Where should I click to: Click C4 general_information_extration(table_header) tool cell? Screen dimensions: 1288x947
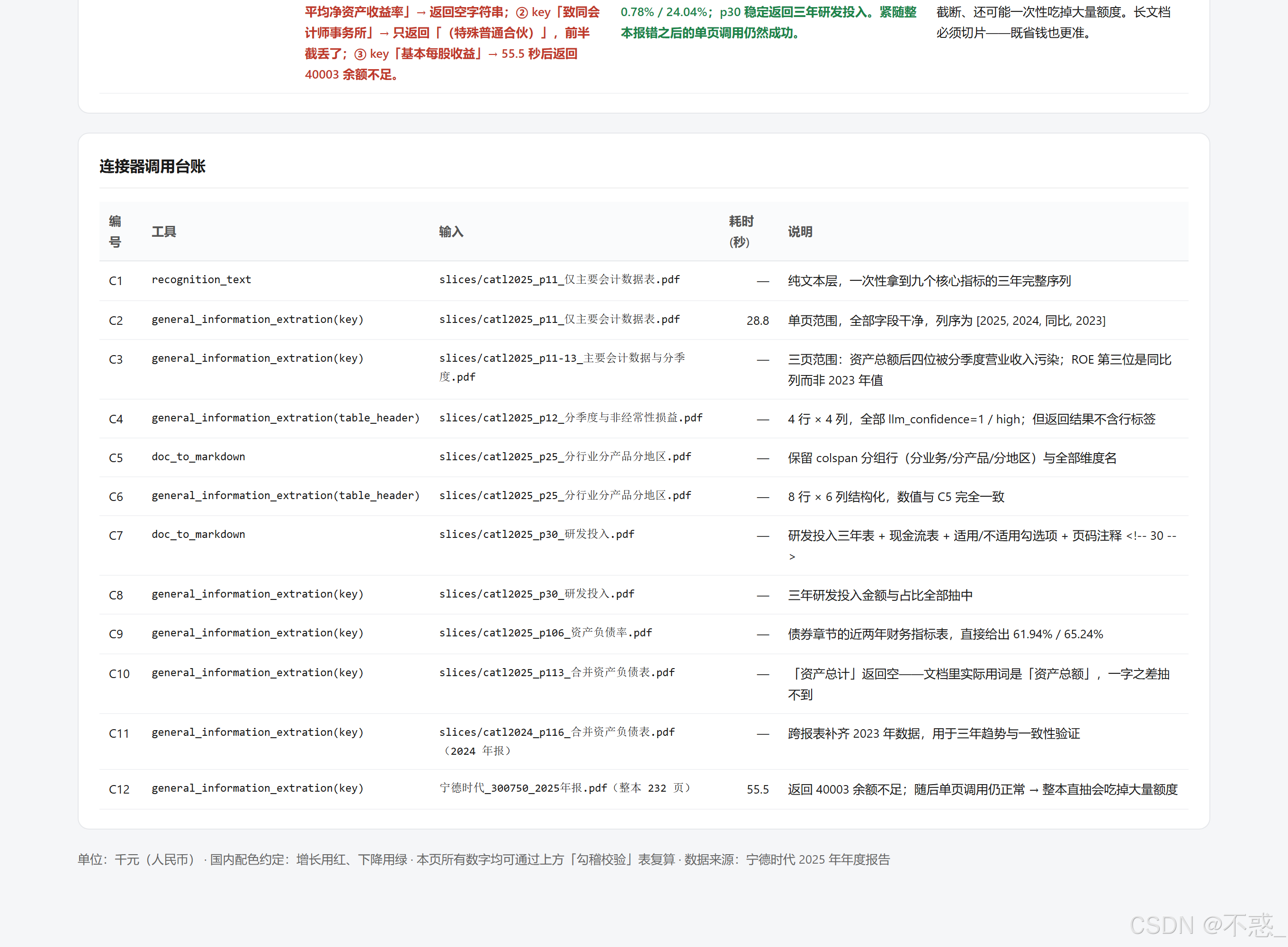[x=286, y=418]
